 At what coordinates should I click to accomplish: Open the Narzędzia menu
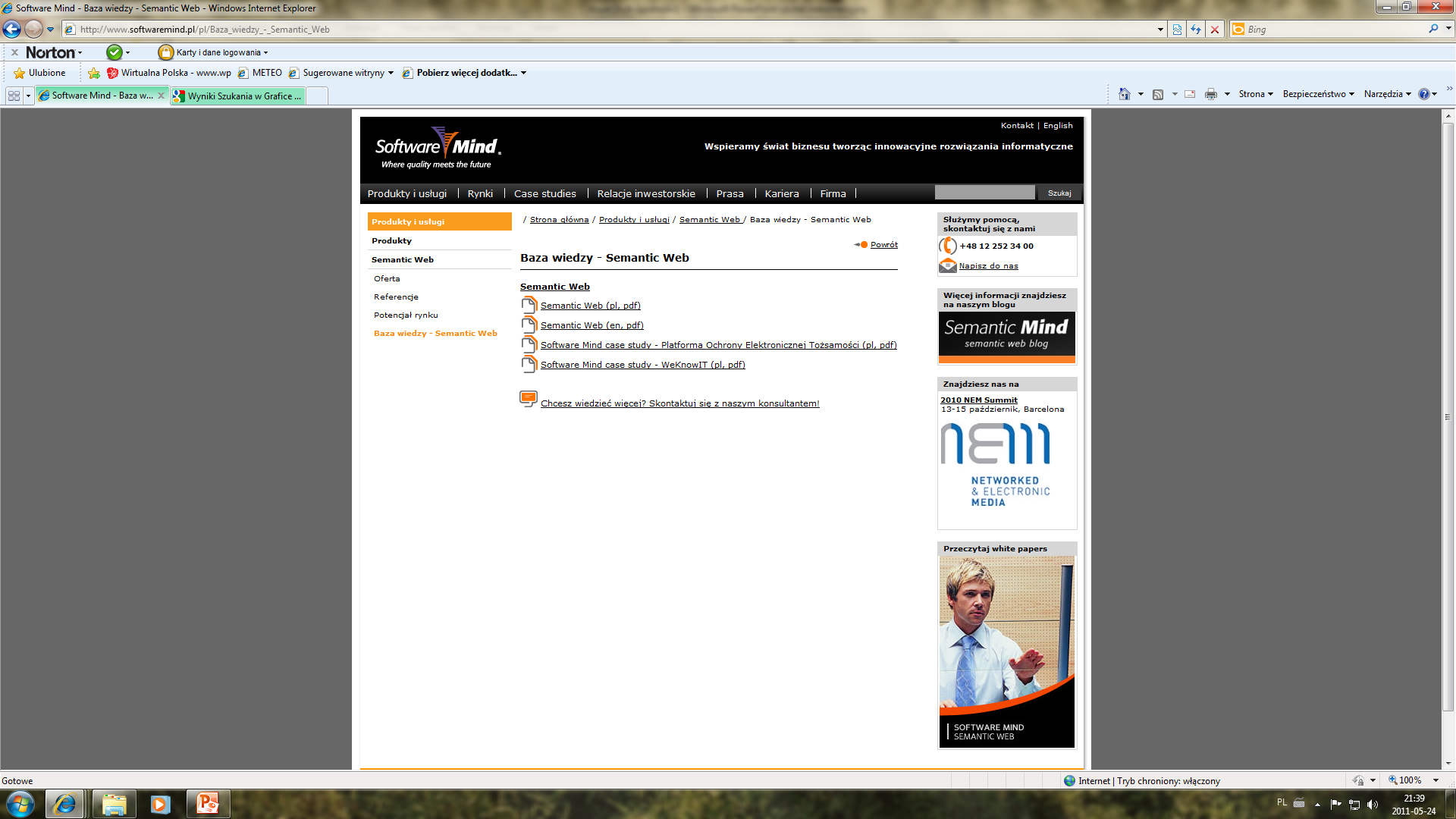coord(1387,94)
